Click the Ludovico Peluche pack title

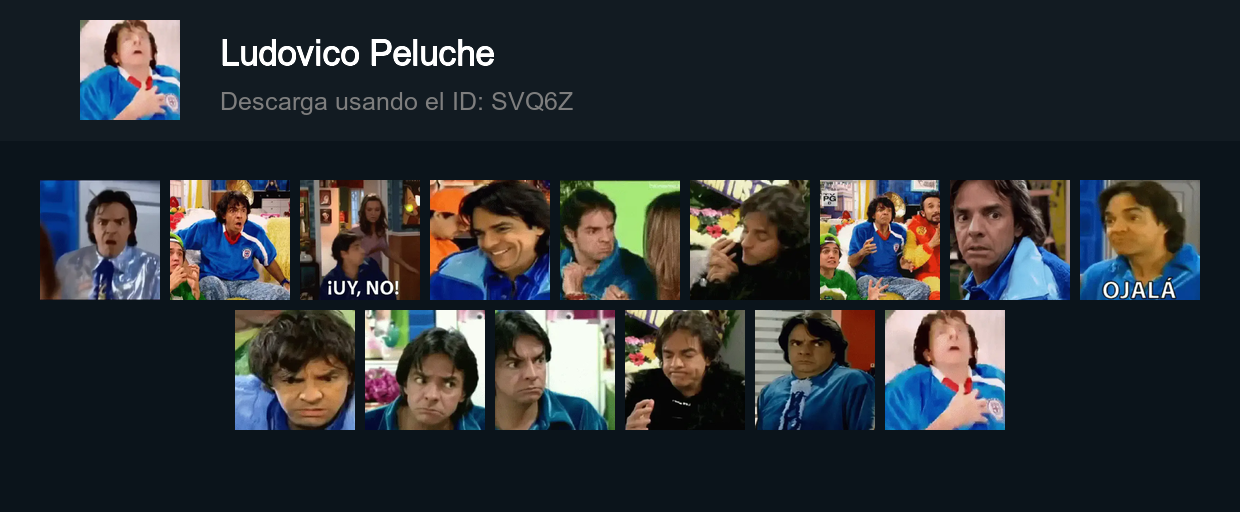pyautogui.click(x=357, y=53)
